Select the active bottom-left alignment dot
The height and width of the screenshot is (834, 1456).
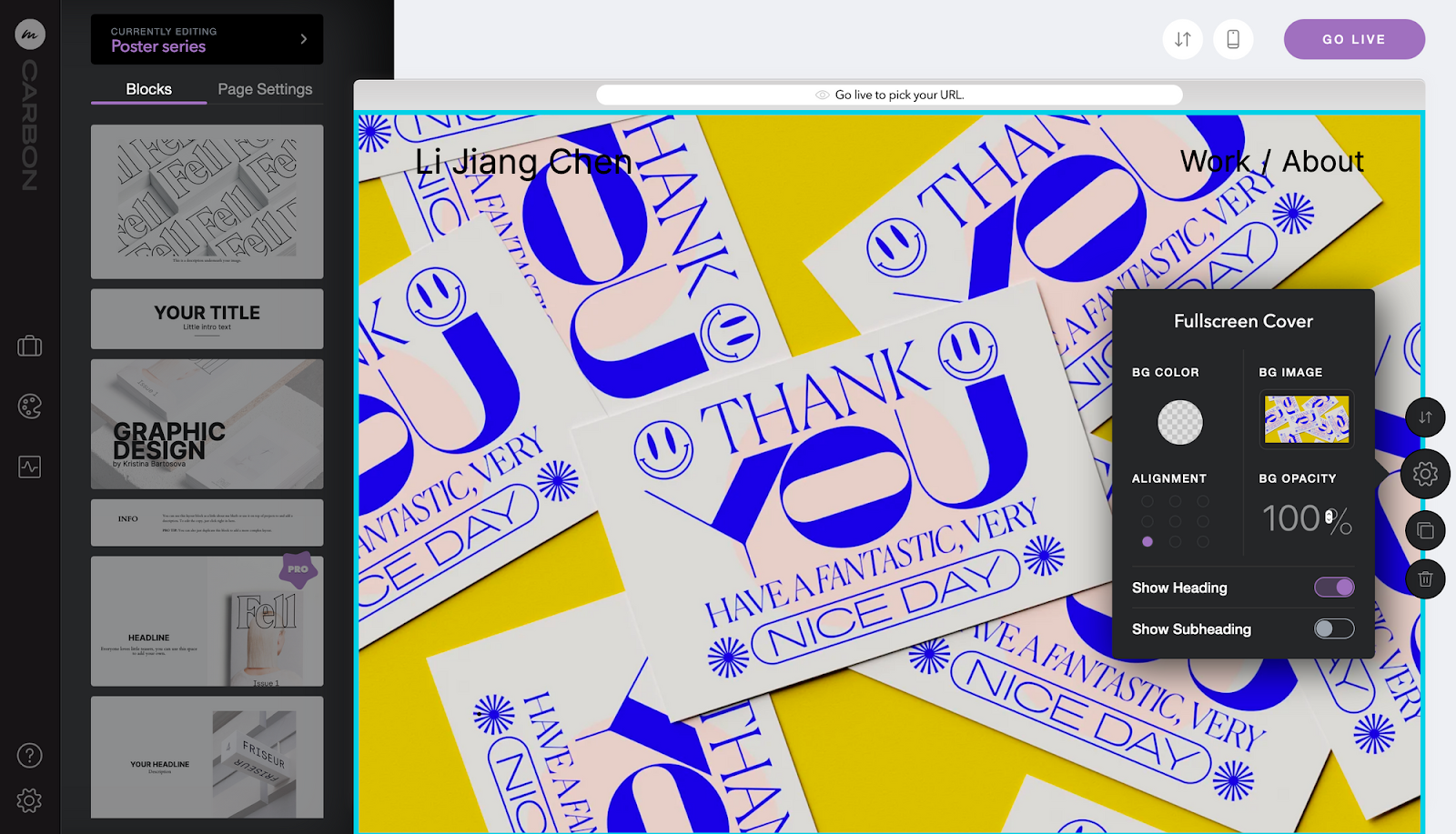[1148, 541]
